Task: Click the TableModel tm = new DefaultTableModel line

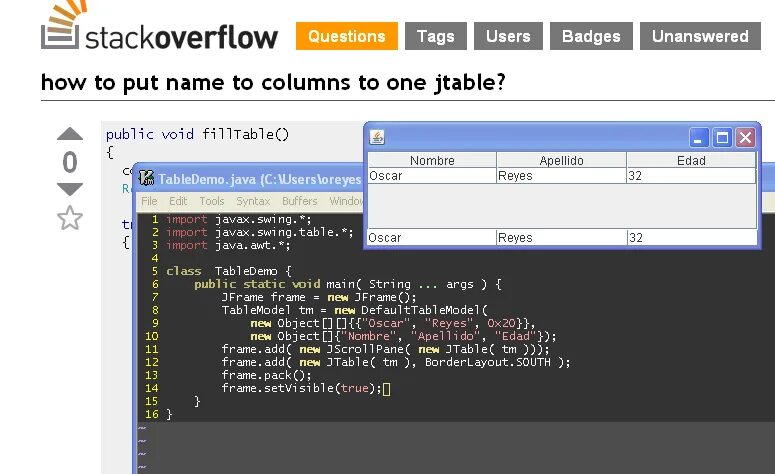Action: [x=354, y=310]
